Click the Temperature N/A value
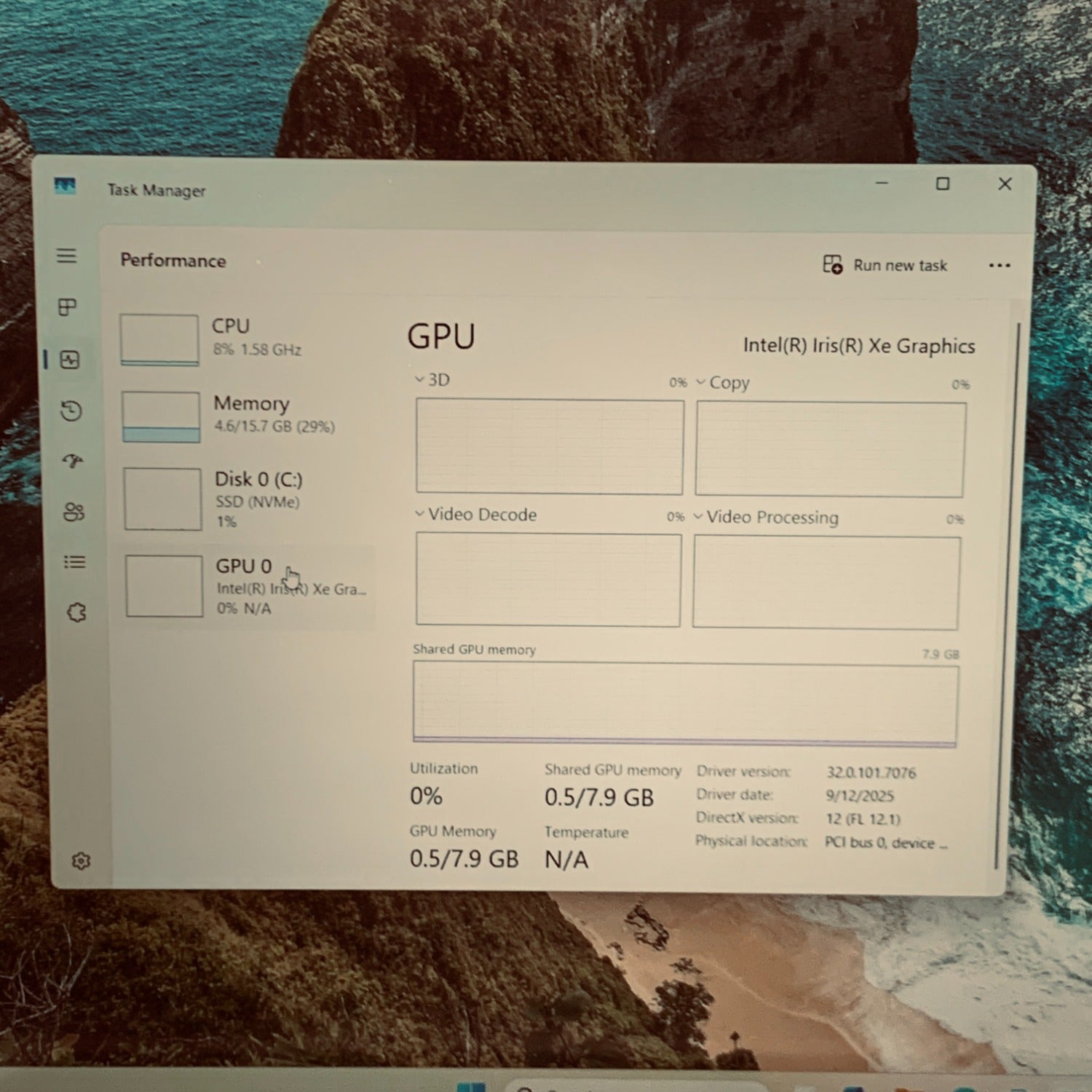1092x1092 pixels. pyautogui.click(x=566, y=860)
